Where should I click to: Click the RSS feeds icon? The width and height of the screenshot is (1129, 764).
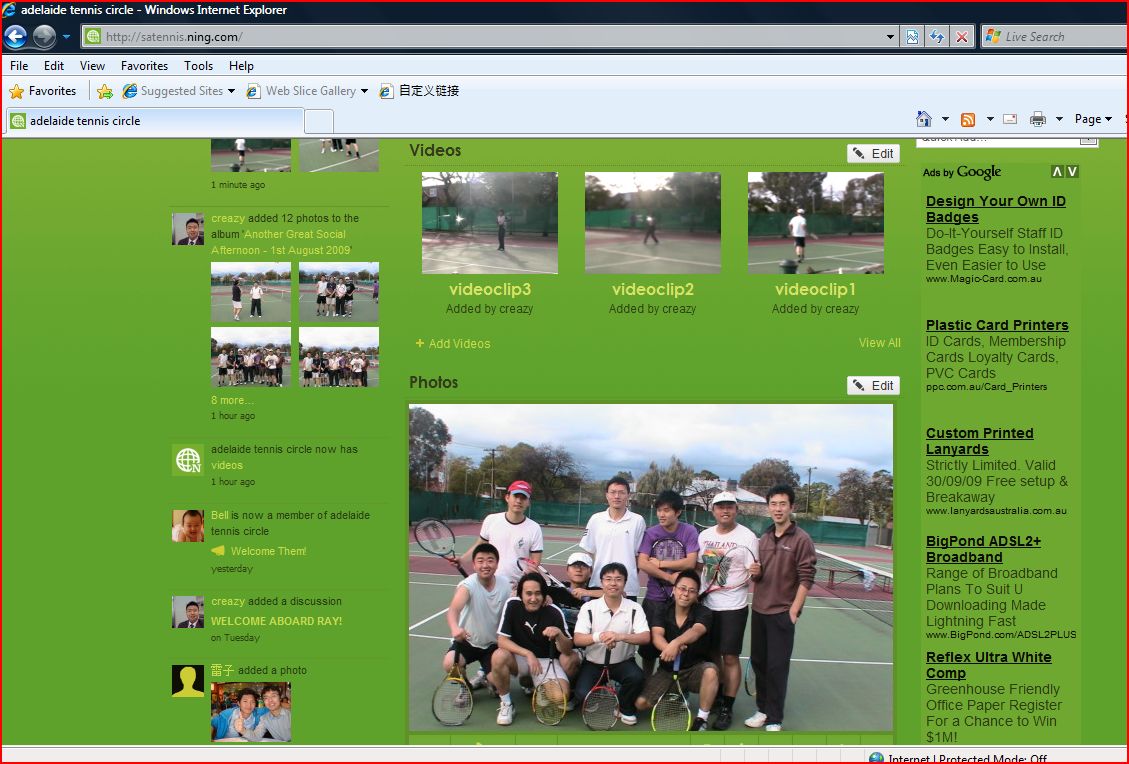click(x=968, y=119)
